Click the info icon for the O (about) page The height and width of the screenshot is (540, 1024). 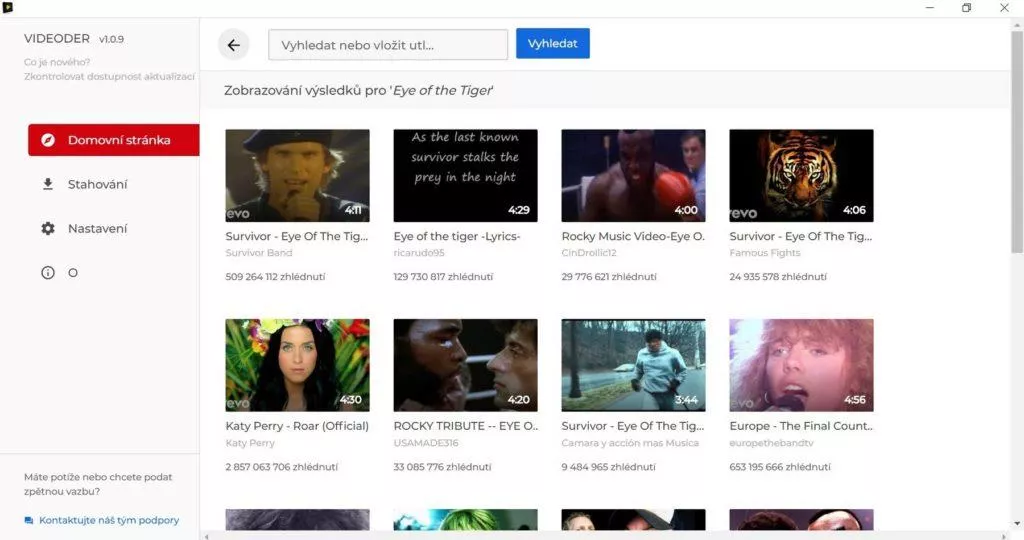click(48, 272)
